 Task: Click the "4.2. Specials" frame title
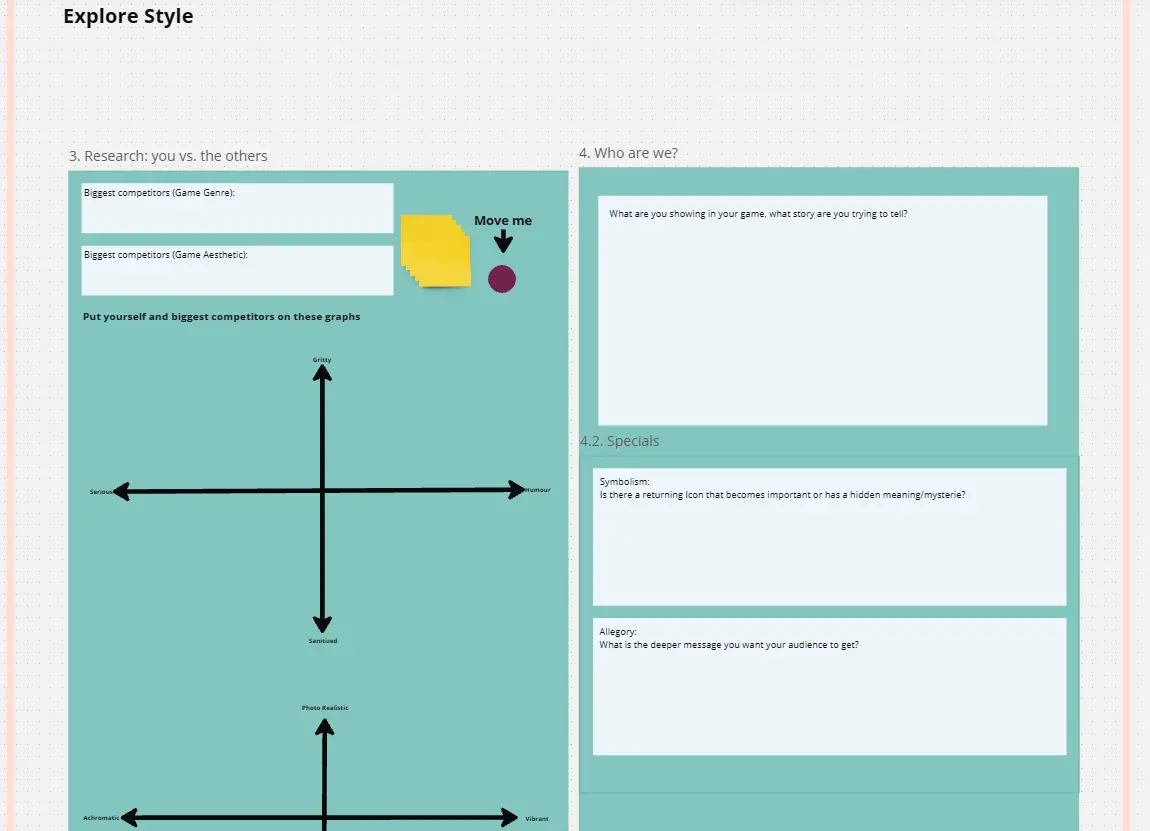tap(620, 441)
